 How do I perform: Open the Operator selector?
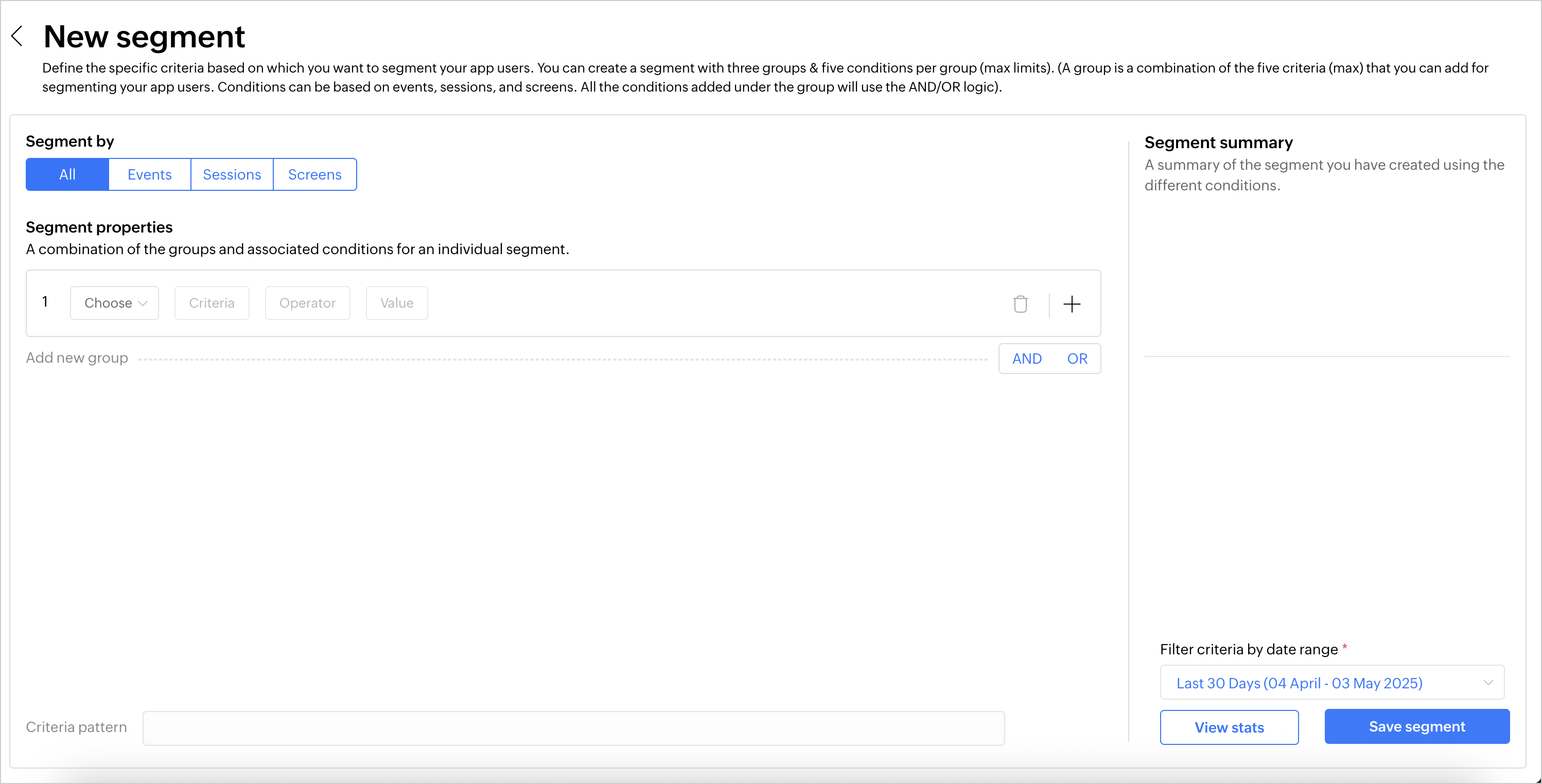click(x=307, y=303)
